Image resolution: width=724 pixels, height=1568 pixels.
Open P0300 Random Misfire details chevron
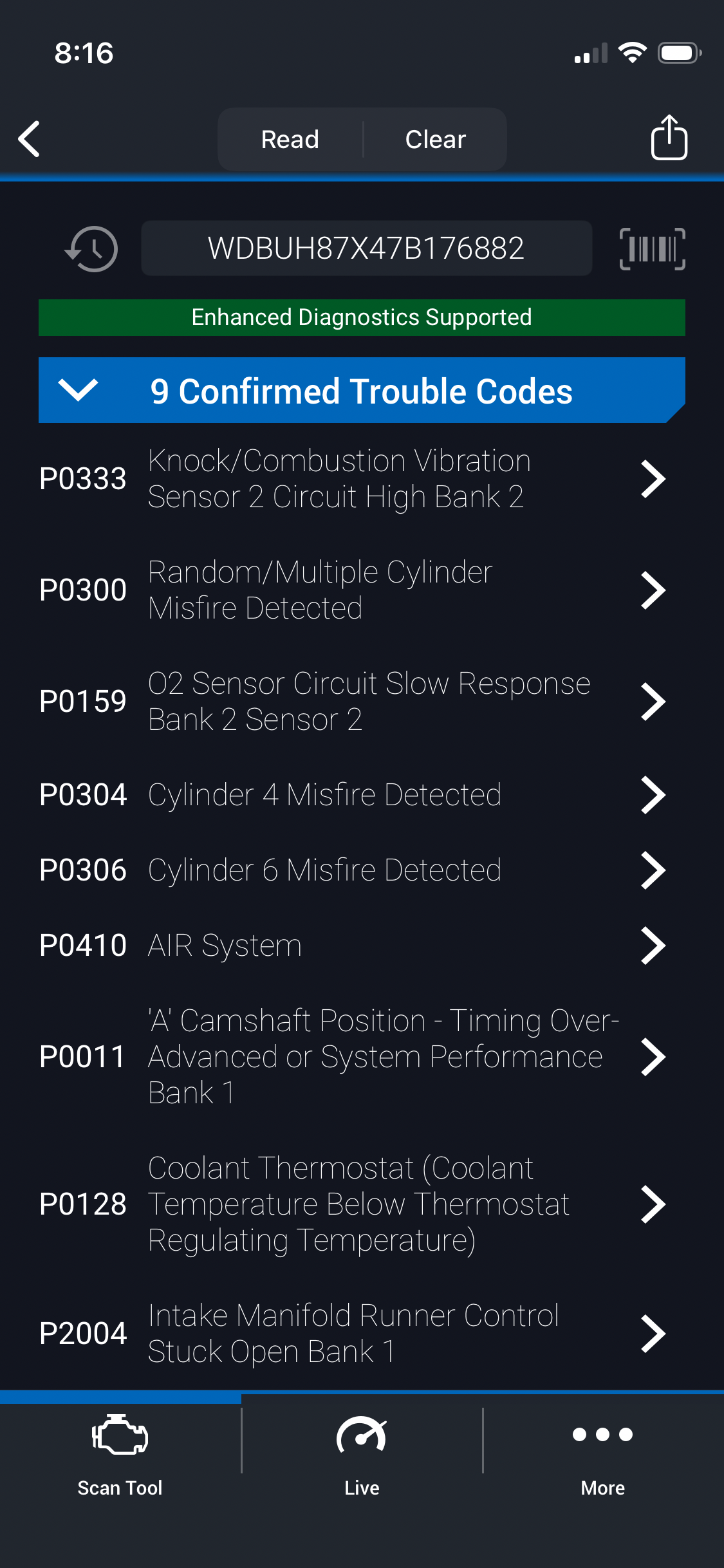[x=653, y=590]
